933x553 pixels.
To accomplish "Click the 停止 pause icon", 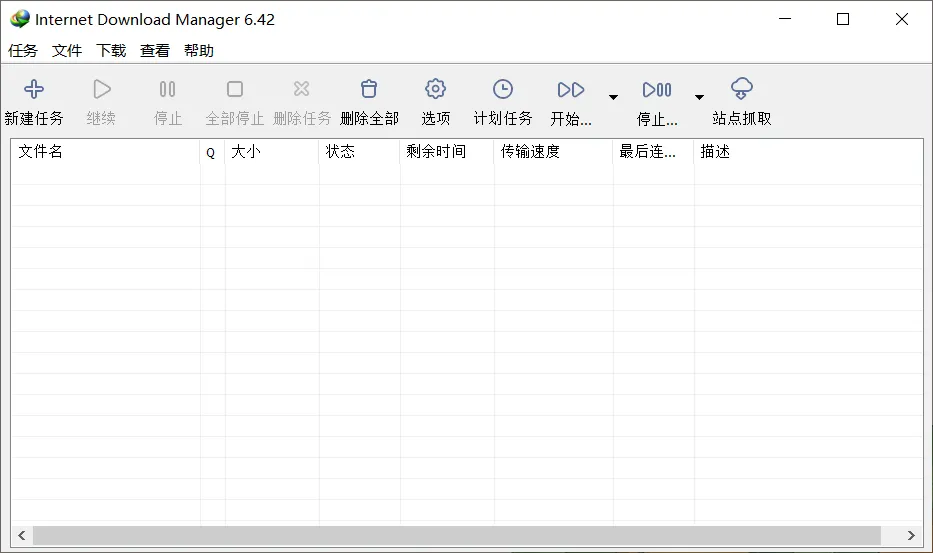I will point(167,89).
